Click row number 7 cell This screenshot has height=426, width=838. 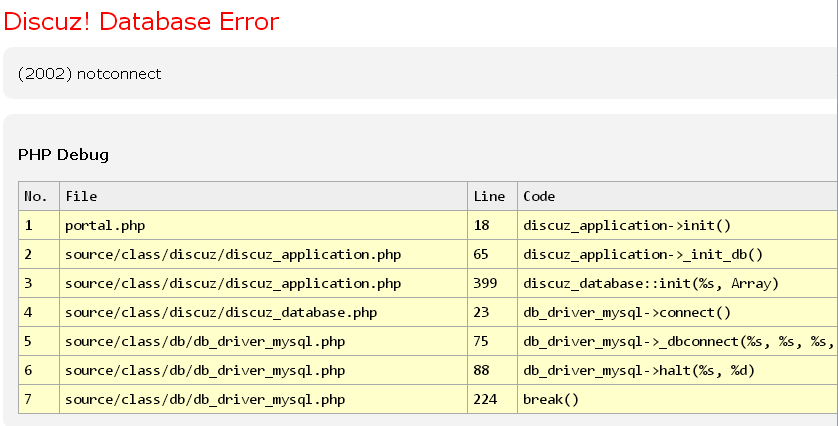(39, 399)
